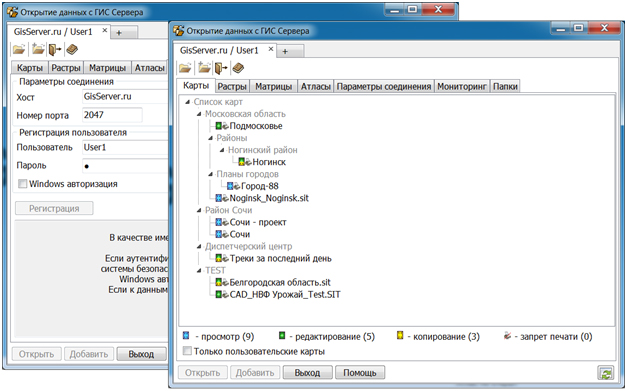Select Треки за последний день map
This screenshot has width=627, height=391.
(280, 258)
